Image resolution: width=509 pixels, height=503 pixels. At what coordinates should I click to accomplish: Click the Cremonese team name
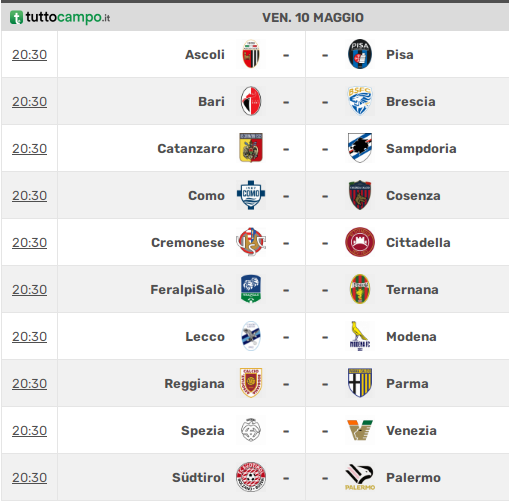point(188,243)
